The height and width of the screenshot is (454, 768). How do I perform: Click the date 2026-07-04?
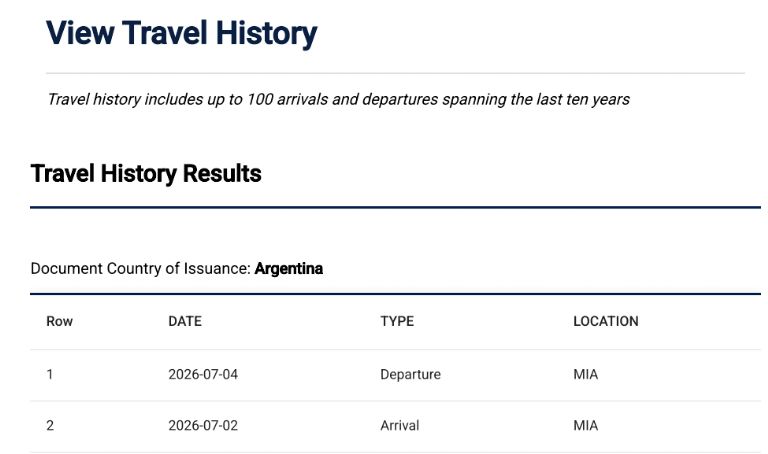pyautogui.click(x=203, y=375)
